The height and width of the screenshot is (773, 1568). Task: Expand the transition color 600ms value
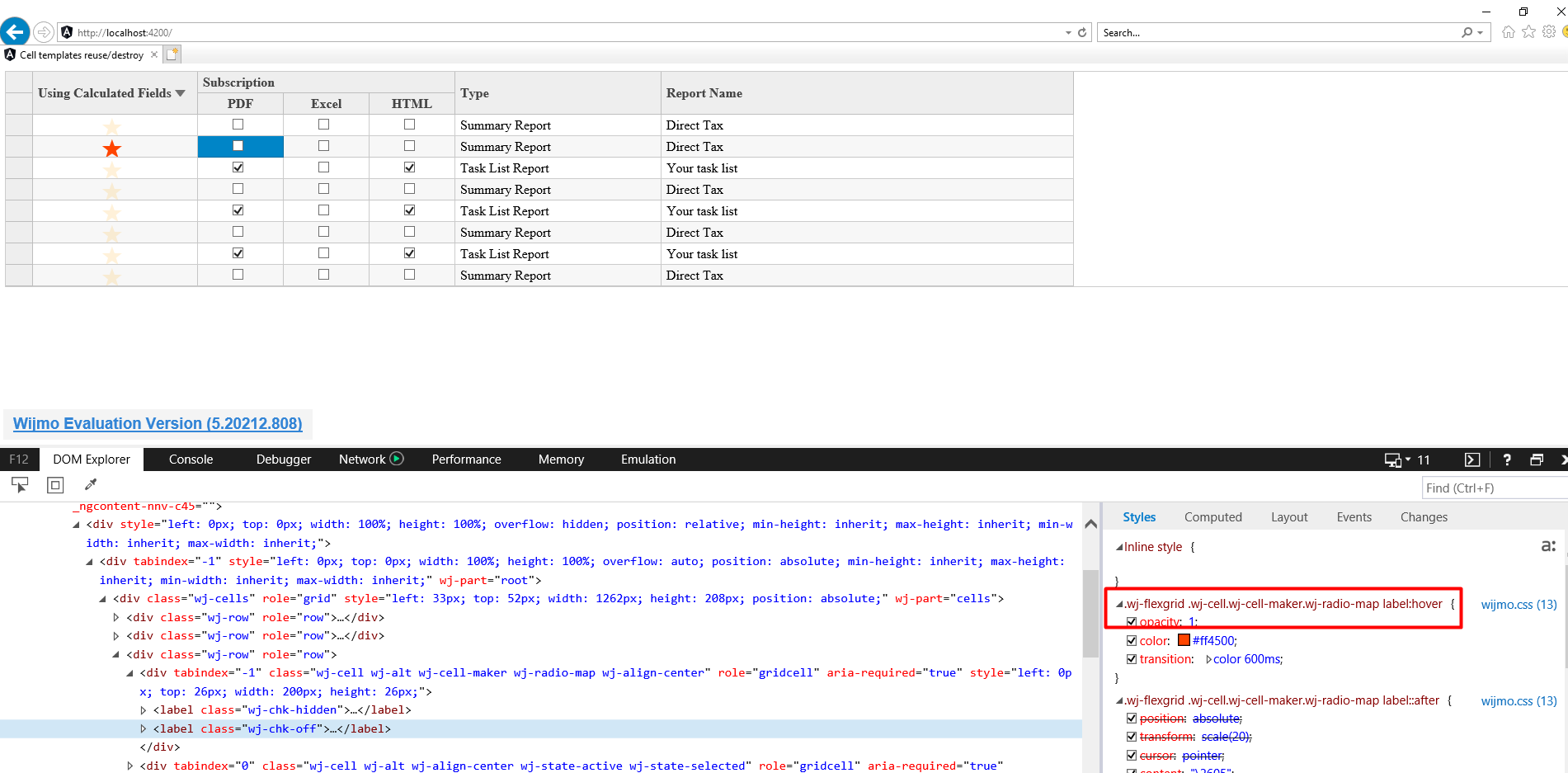coord(1208,659)
